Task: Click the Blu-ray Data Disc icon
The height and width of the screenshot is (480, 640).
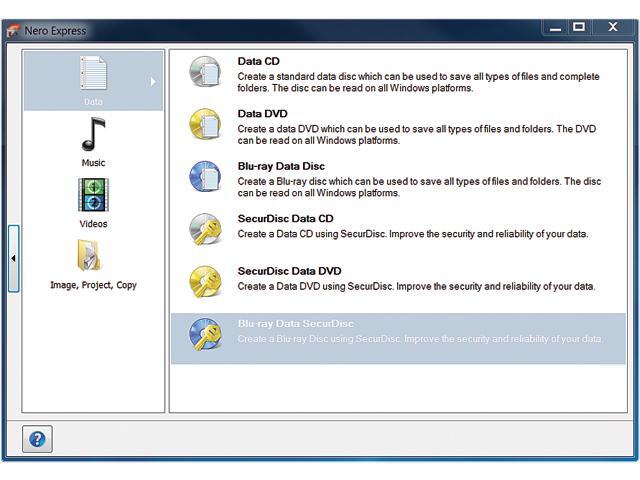Action: 205,177
